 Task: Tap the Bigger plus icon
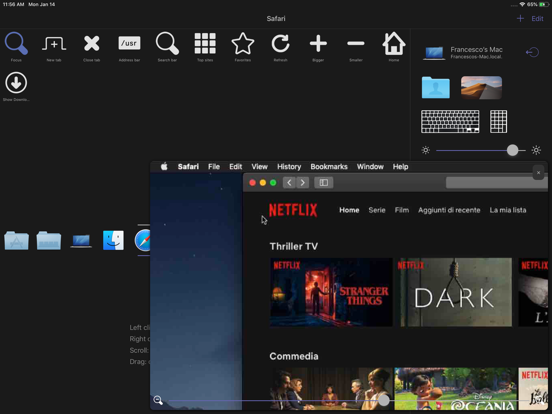pos(318,44)
